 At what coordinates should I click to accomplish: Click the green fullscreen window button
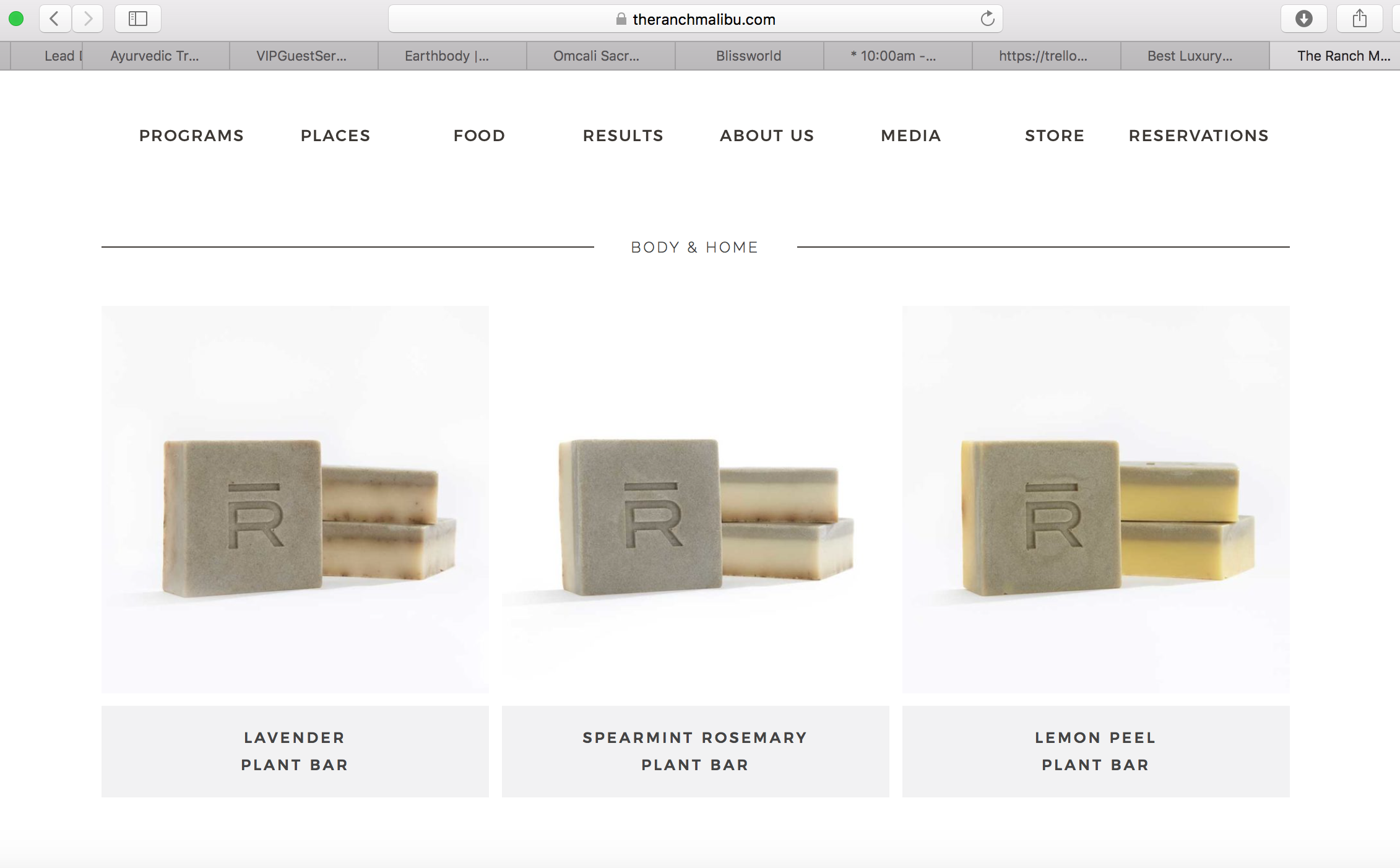17,19
